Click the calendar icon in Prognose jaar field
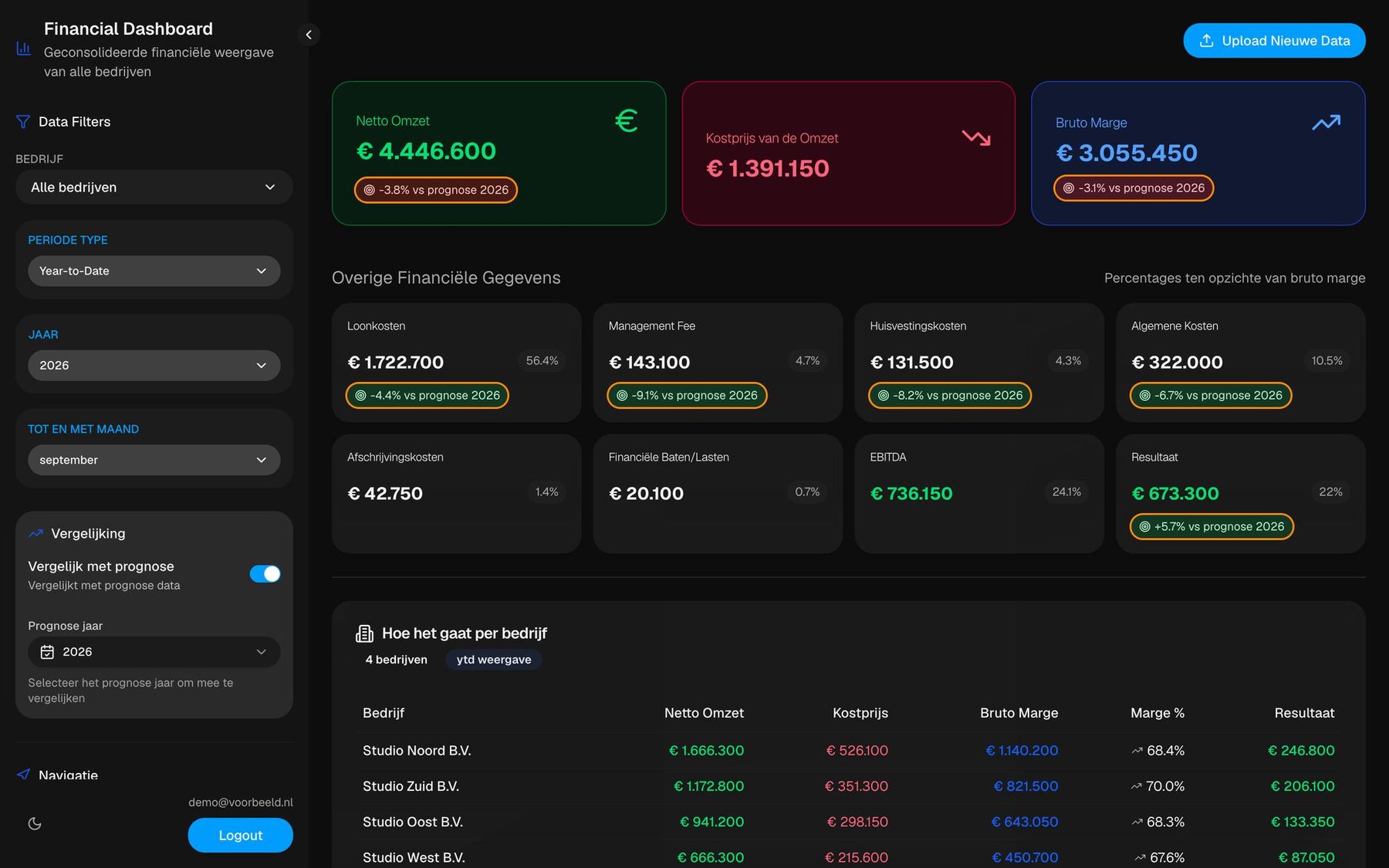This screenshot has height=868, width=1389. [x=47, y=652]
